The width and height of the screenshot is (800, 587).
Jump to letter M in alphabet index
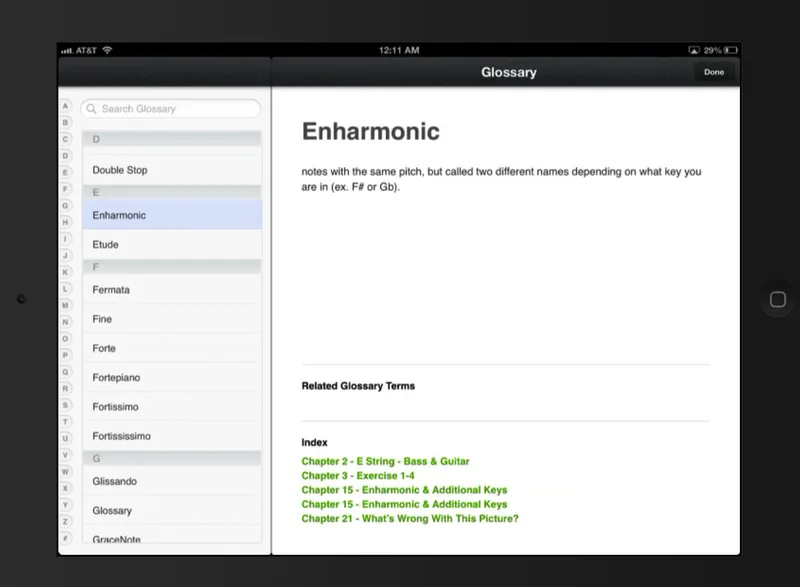65,305
